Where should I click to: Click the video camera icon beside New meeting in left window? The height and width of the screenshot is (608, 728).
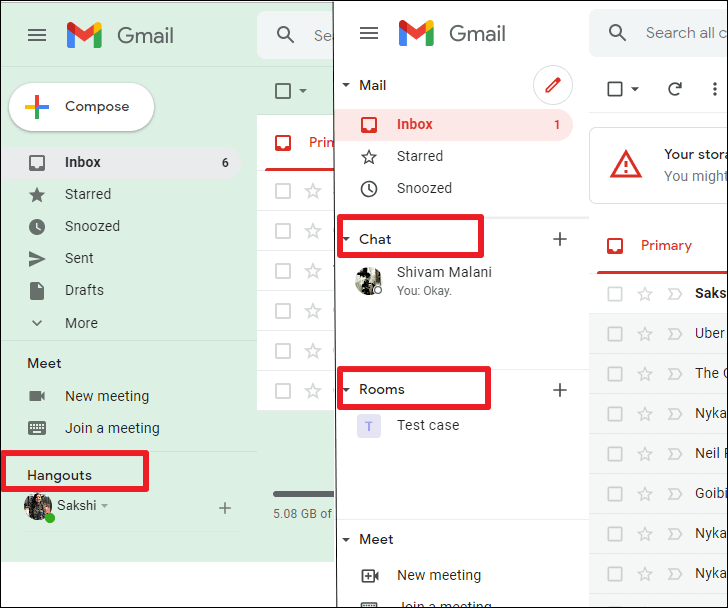(37, 396)
